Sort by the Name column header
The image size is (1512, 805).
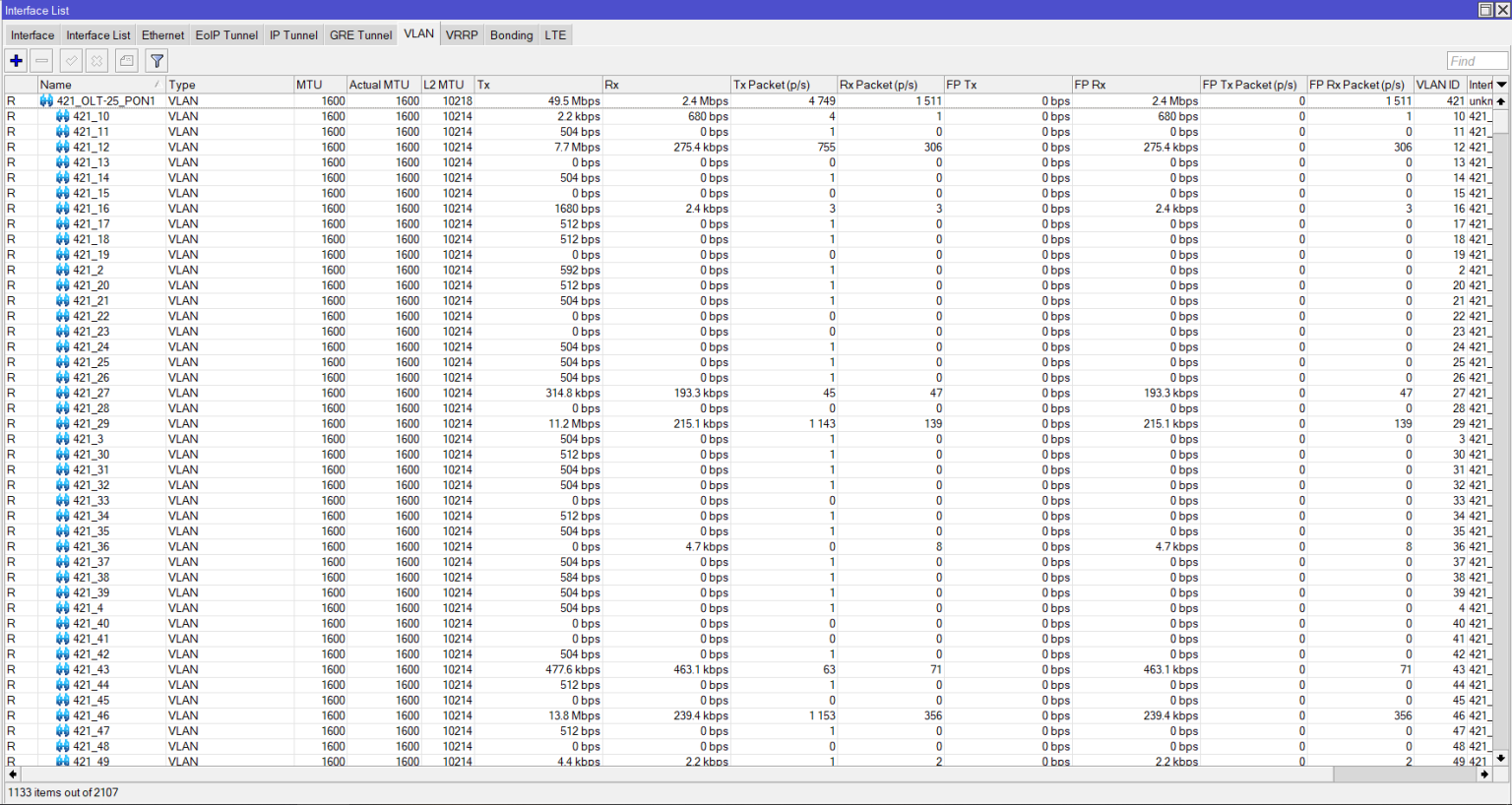coord(56,85)
